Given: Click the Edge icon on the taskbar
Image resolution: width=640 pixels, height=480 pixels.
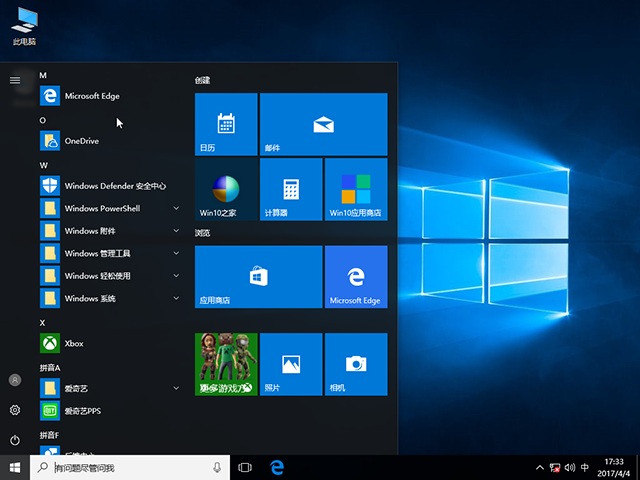Looking at the screenshot, I should [x=277, y=467].
